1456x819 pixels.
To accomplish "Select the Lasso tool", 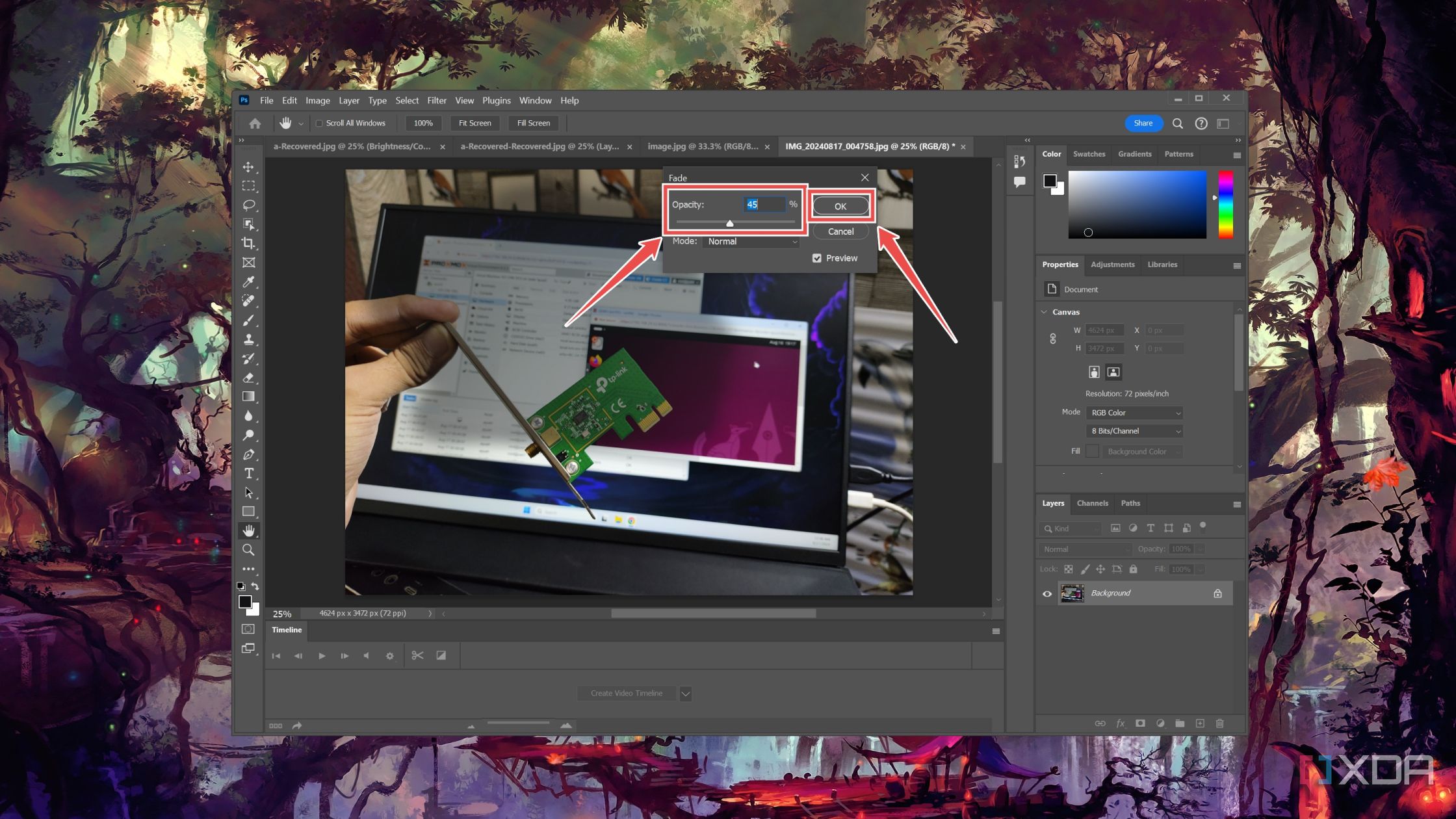I will tap(248, 205).
